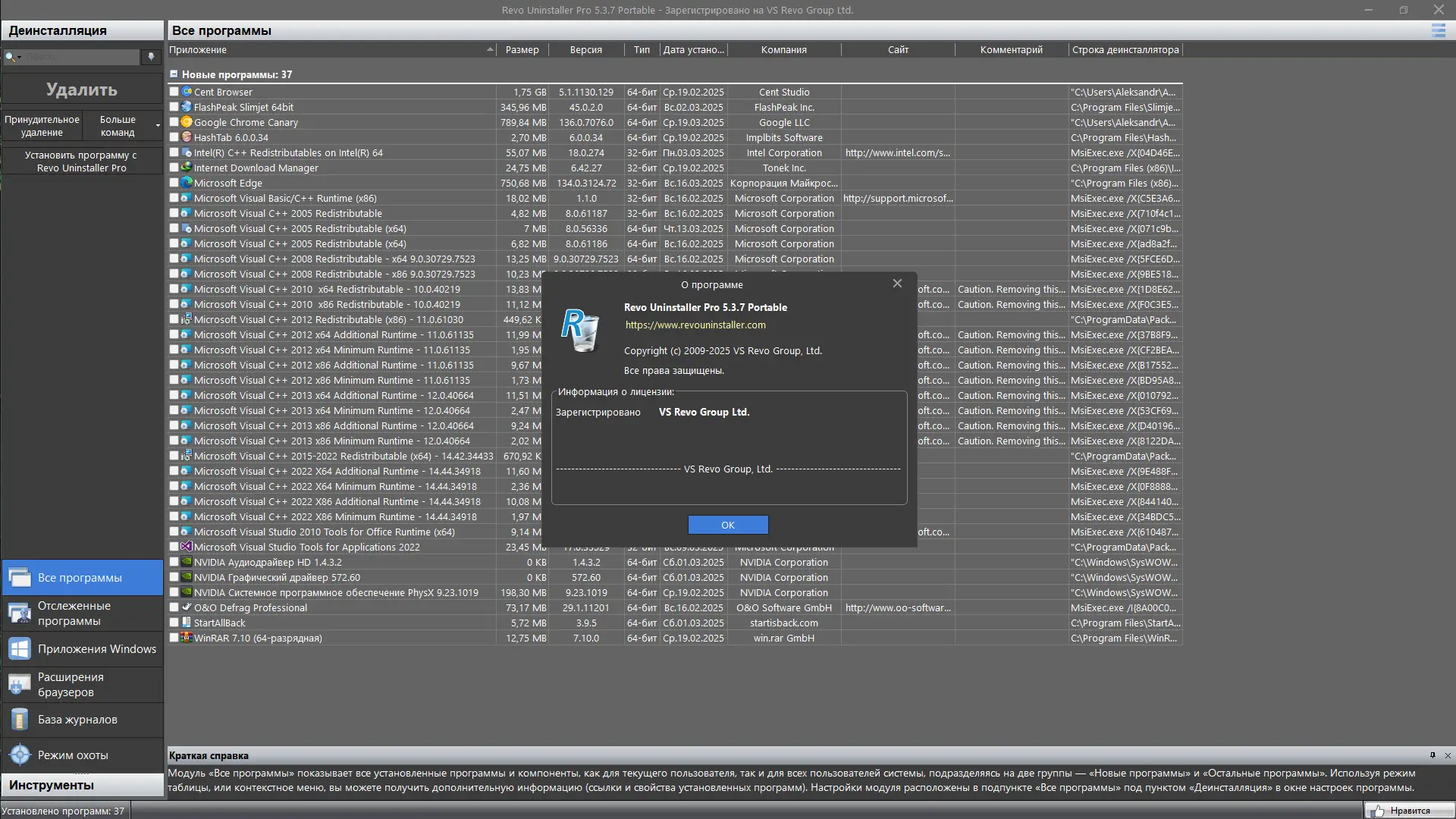Open the revouninstaller.com link
The height and width of the screenshot is (819, 1456).
(695, 325)
